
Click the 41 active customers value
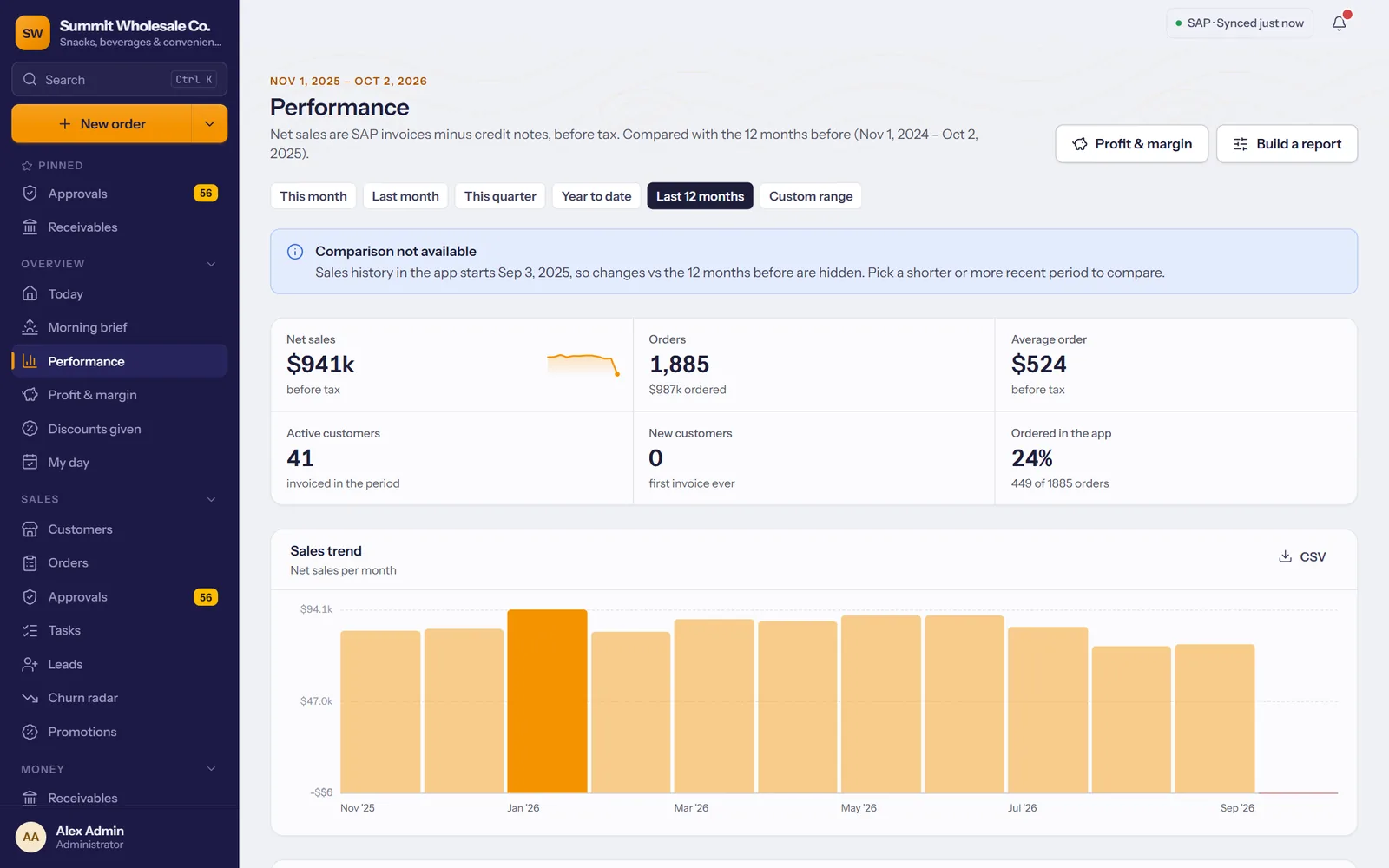pos(300,458)
